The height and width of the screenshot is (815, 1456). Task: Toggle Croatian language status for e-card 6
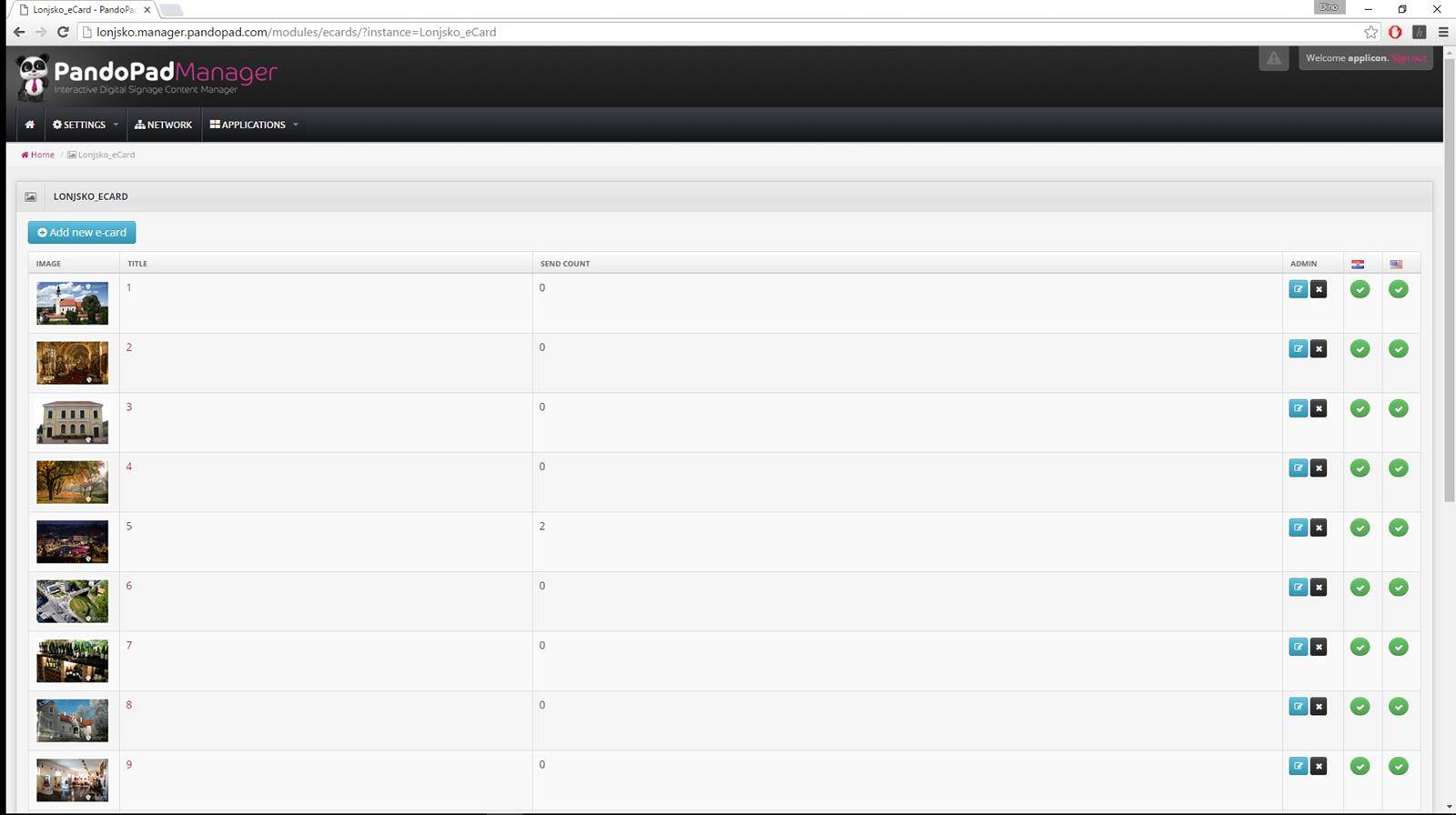click(x=1360, y=587)
